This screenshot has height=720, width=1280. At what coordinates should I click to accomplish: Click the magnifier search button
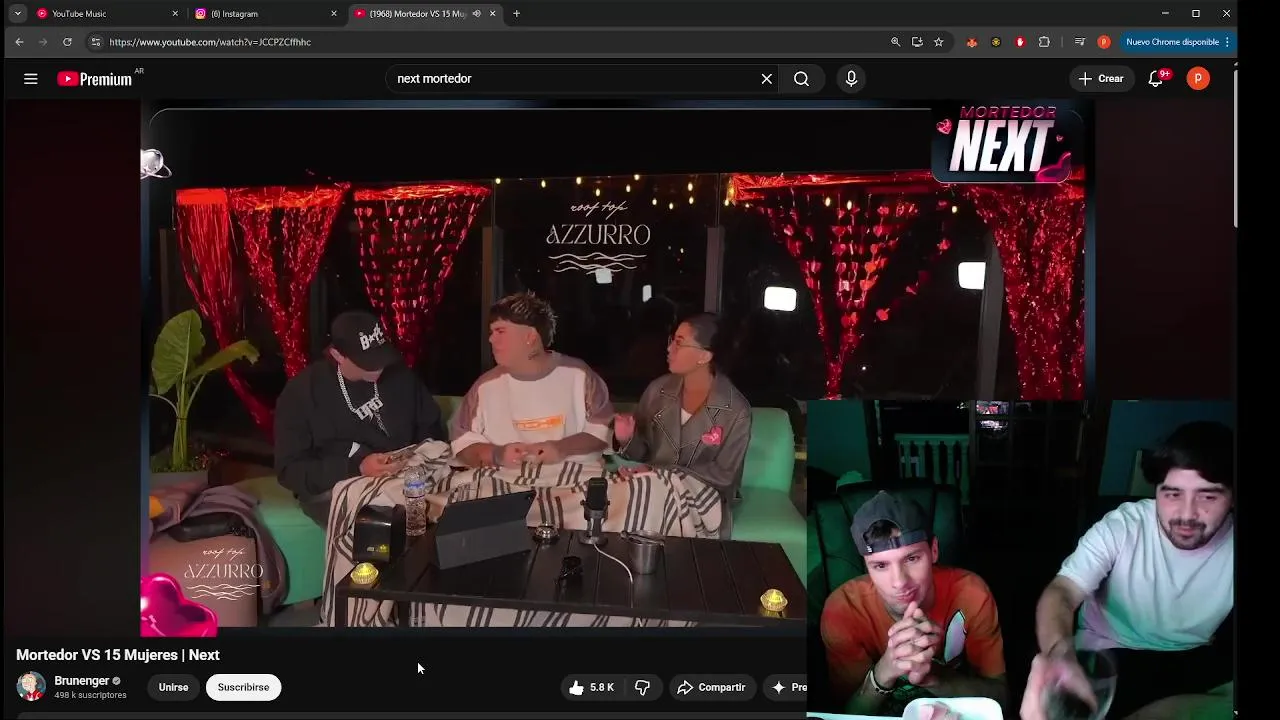801,78
